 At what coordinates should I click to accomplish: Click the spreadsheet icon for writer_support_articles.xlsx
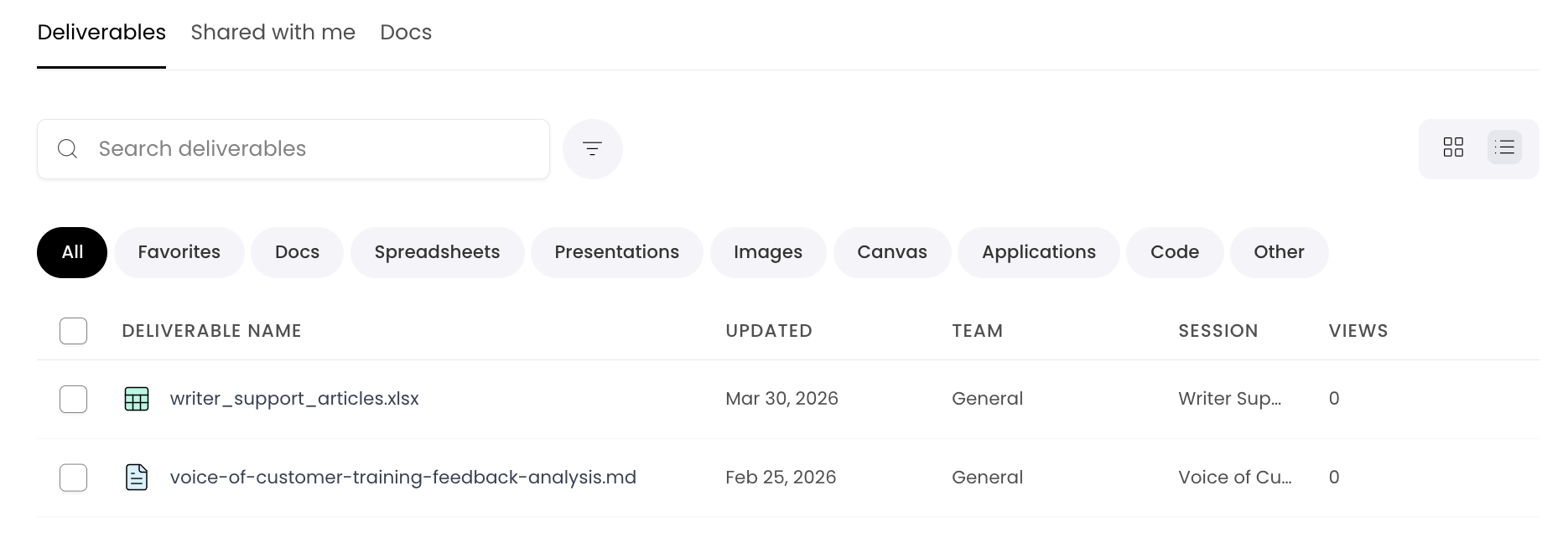137,399
